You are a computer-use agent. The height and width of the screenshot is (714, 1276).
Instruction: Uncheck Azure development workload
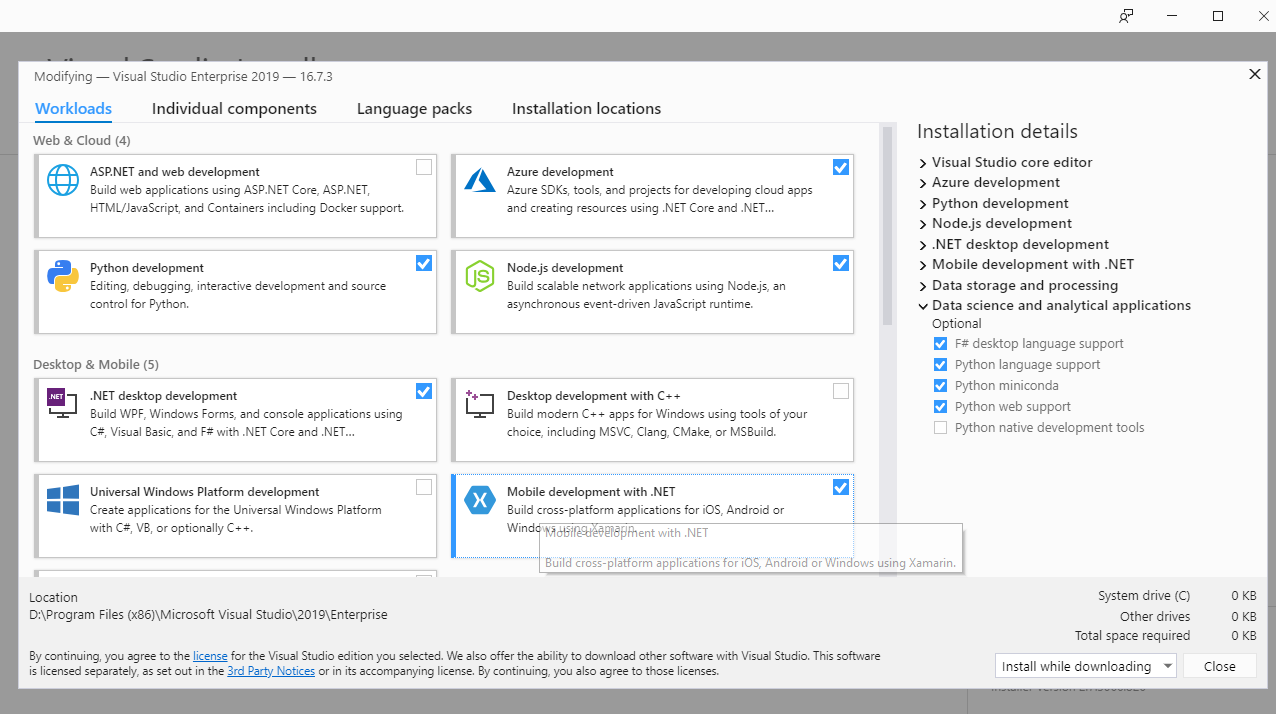(x=841, y=167)
